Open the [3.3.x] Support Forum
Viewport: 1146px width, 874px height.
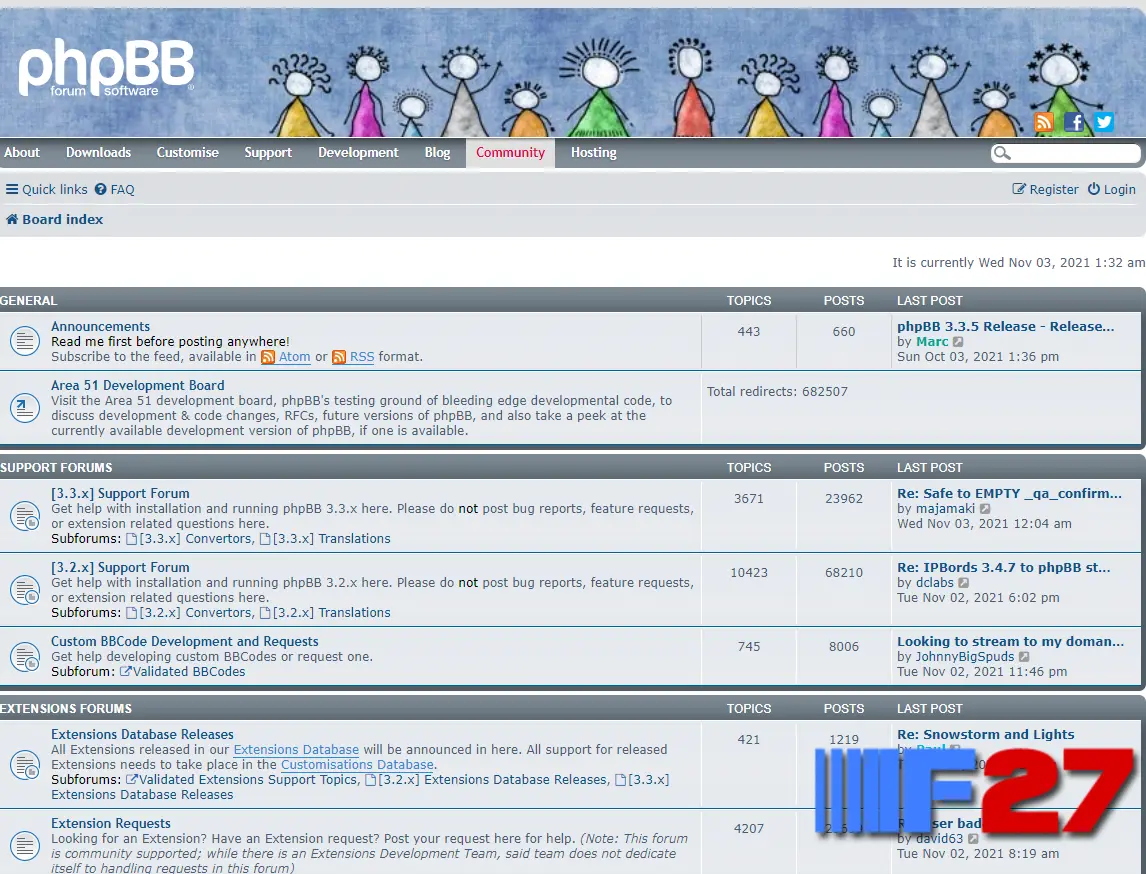pyautogui.click(x=120, y=493)
